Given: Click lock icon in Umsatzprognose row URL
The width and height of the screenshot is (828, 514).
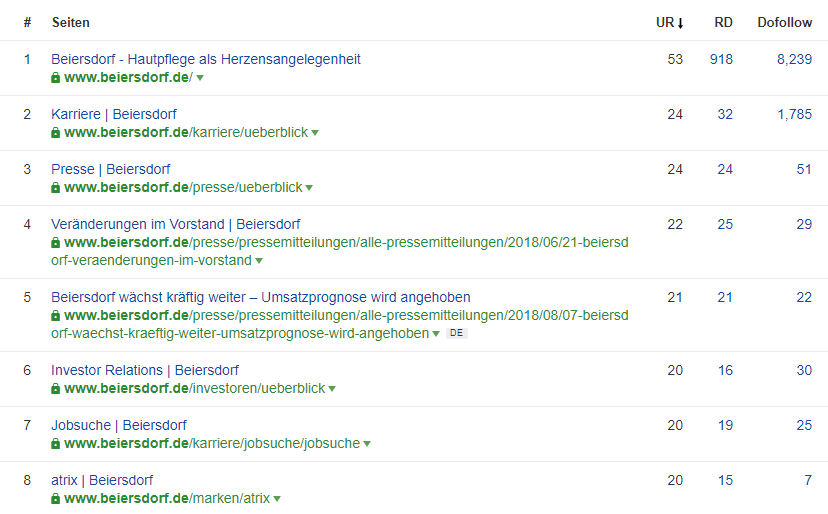Looking at the screenshot, I should click(x=55, y=315).
